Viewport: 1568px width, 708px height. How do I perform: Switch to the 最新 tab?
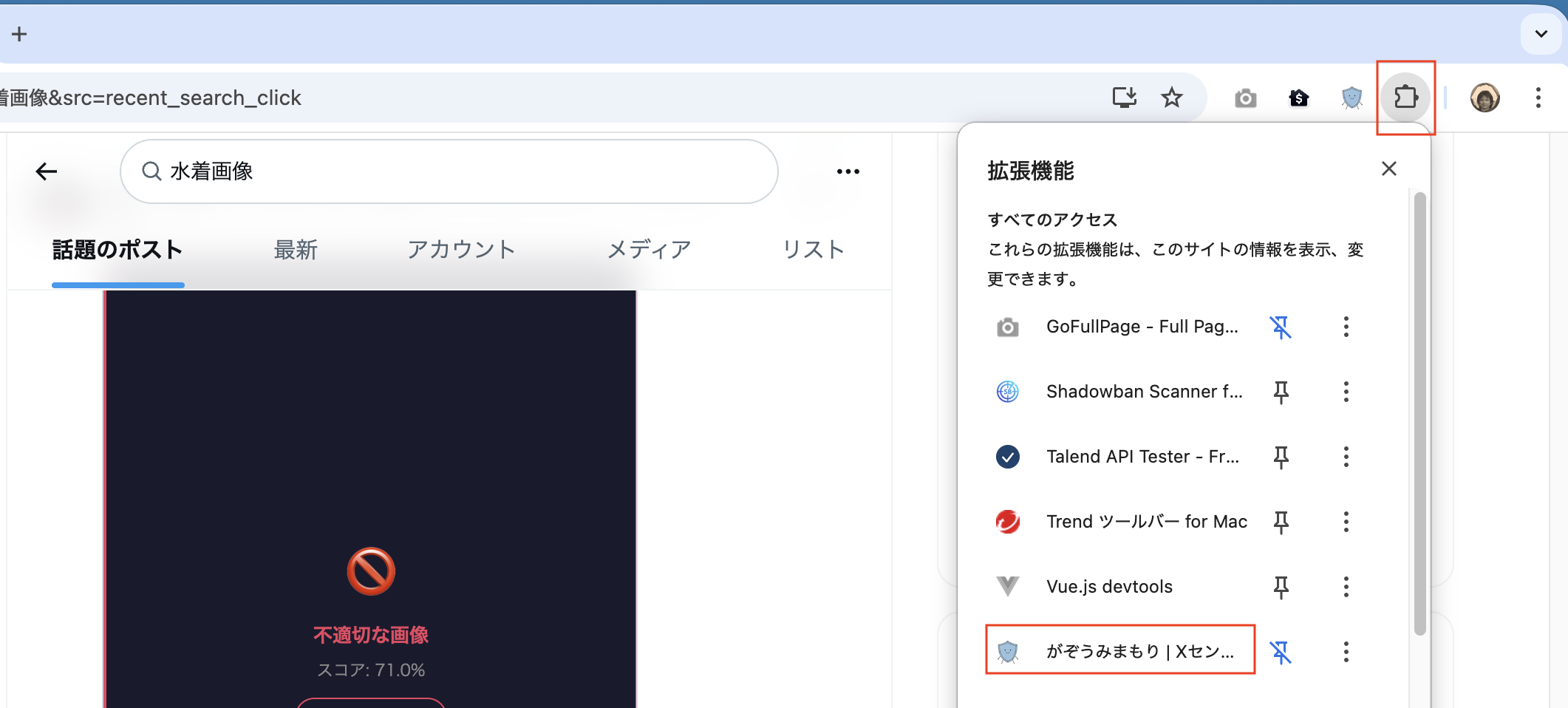click(x=296, y=250)
